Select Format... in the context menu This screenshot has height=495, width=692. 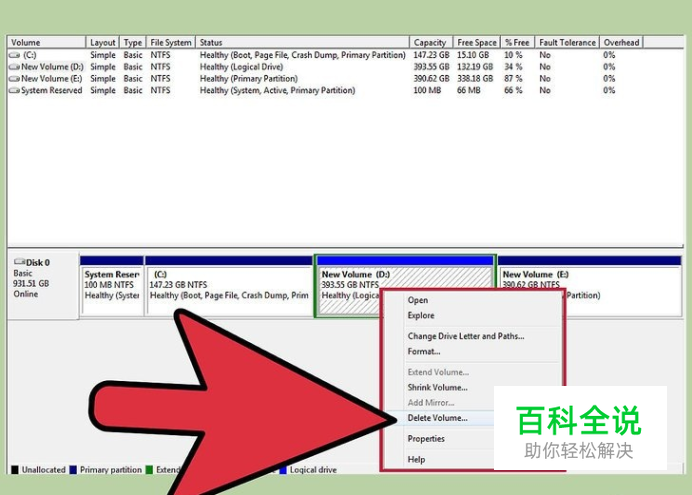[x=424, y=352]
